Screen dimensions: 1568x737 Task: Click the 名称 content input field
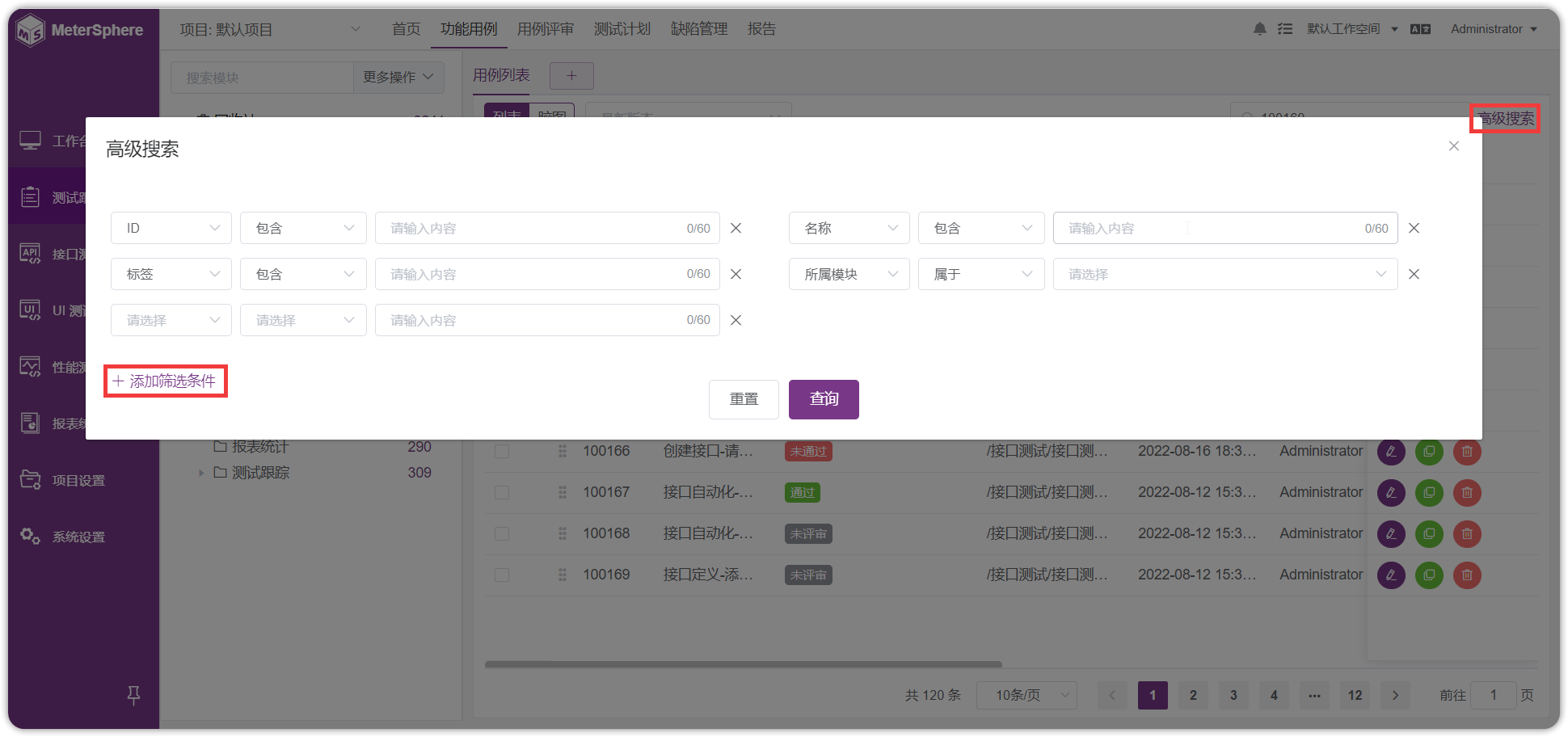point(1225,229)
